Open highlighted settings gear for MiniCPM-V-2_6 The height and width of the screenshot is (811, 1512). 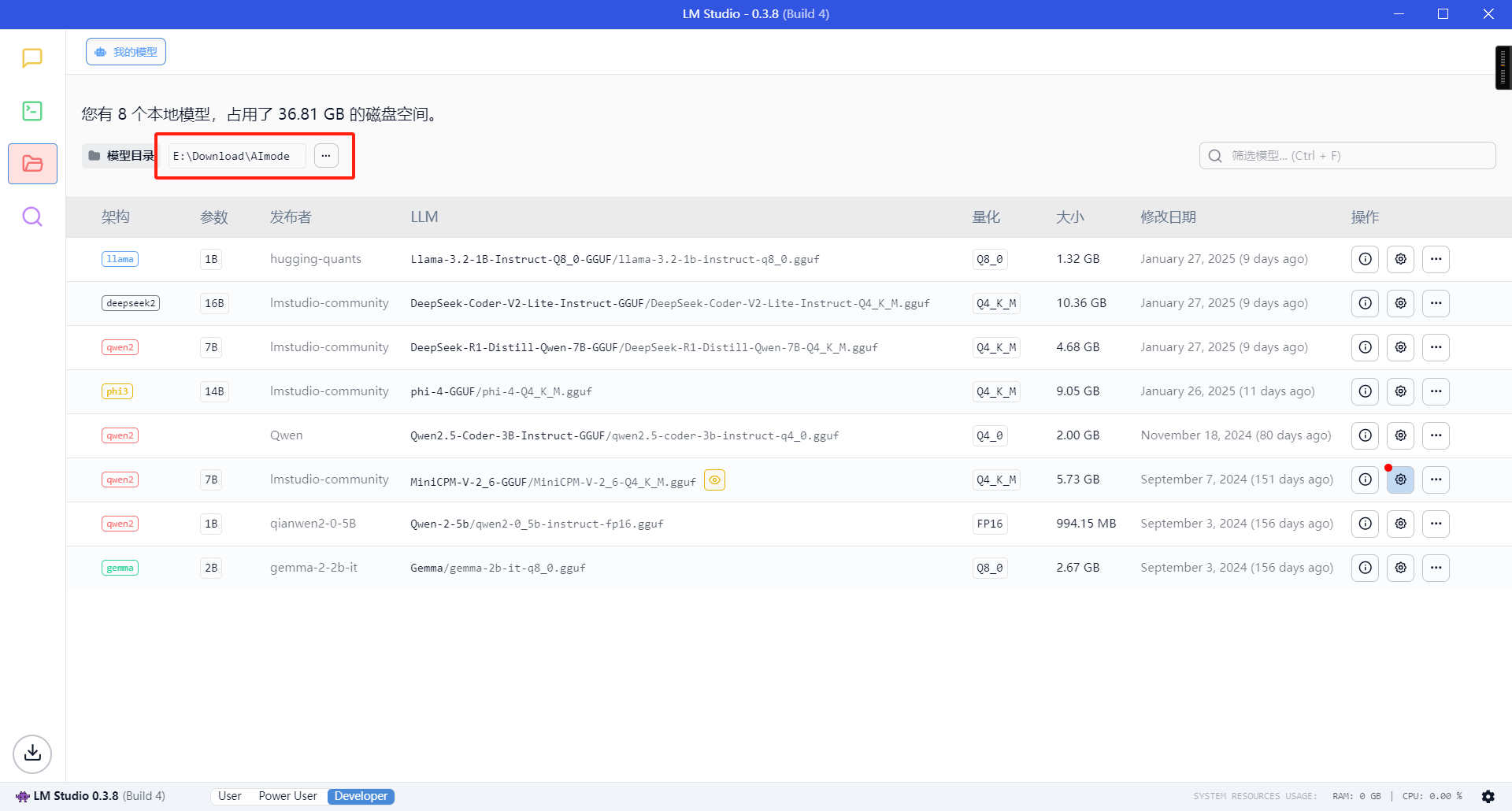point(1400,480)
